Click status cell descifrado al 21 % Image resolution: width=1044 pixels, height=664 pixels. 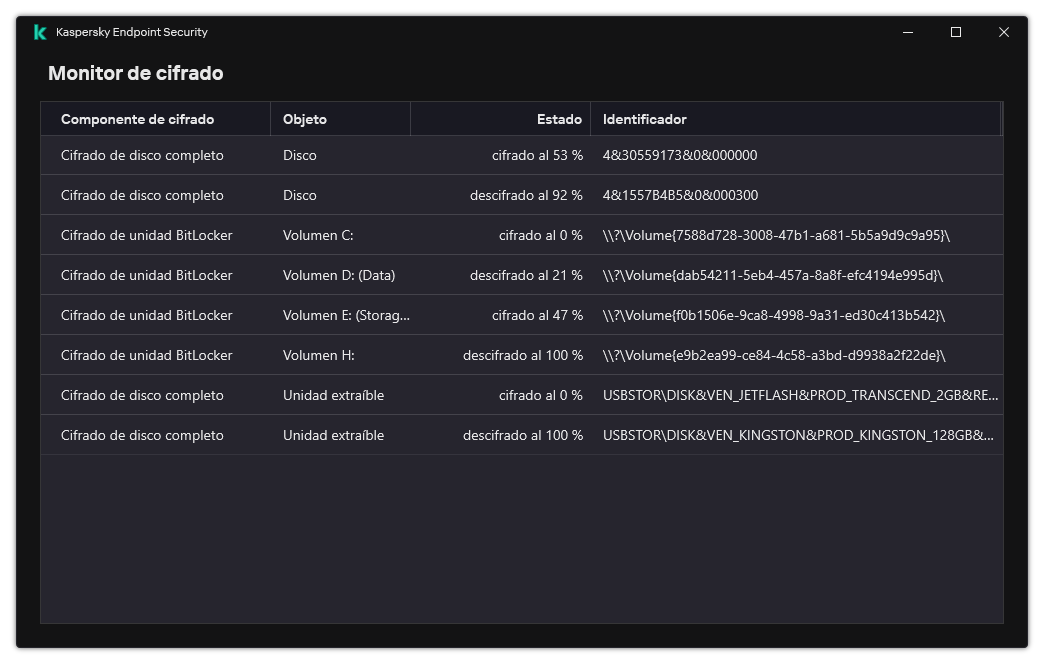(x=526, y=275)
